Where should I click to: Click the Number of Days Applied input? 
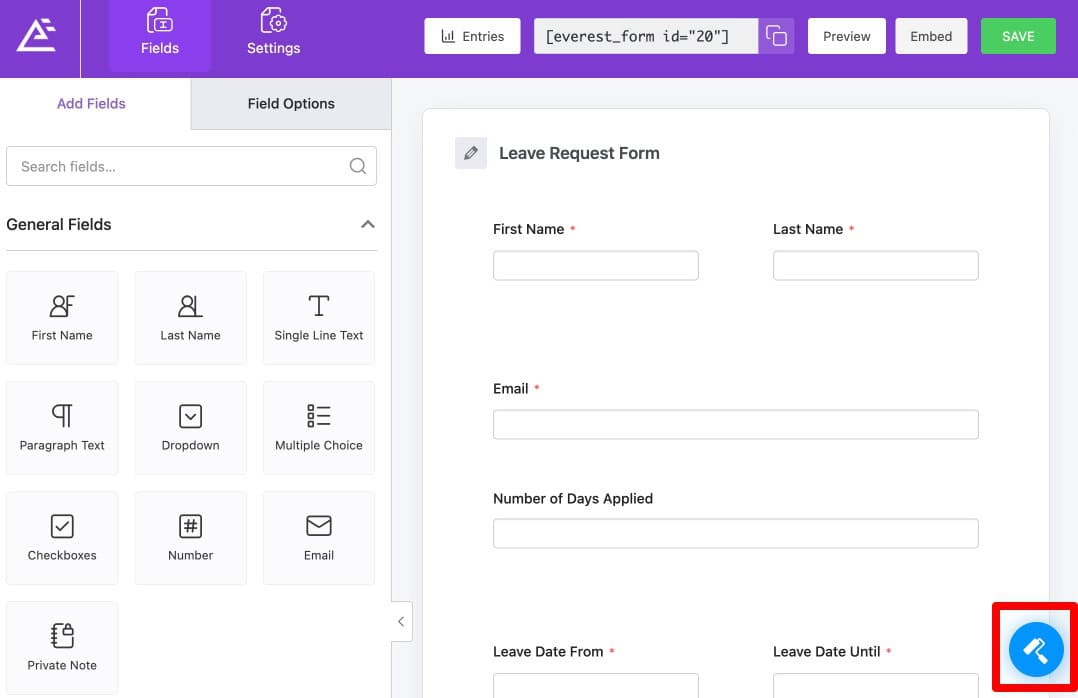(x=736, y=534)
